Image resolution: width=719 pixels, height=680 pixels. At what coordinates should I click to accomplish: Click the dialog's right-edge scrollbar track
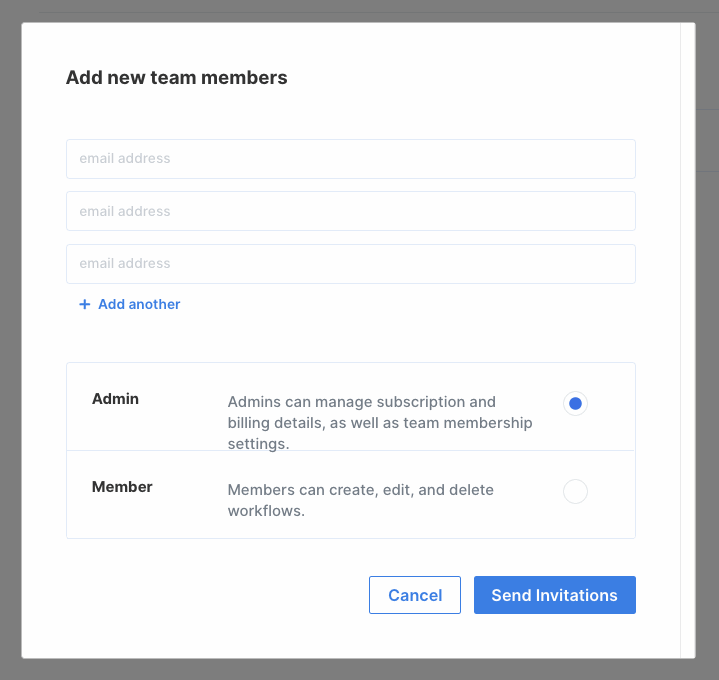688,339
